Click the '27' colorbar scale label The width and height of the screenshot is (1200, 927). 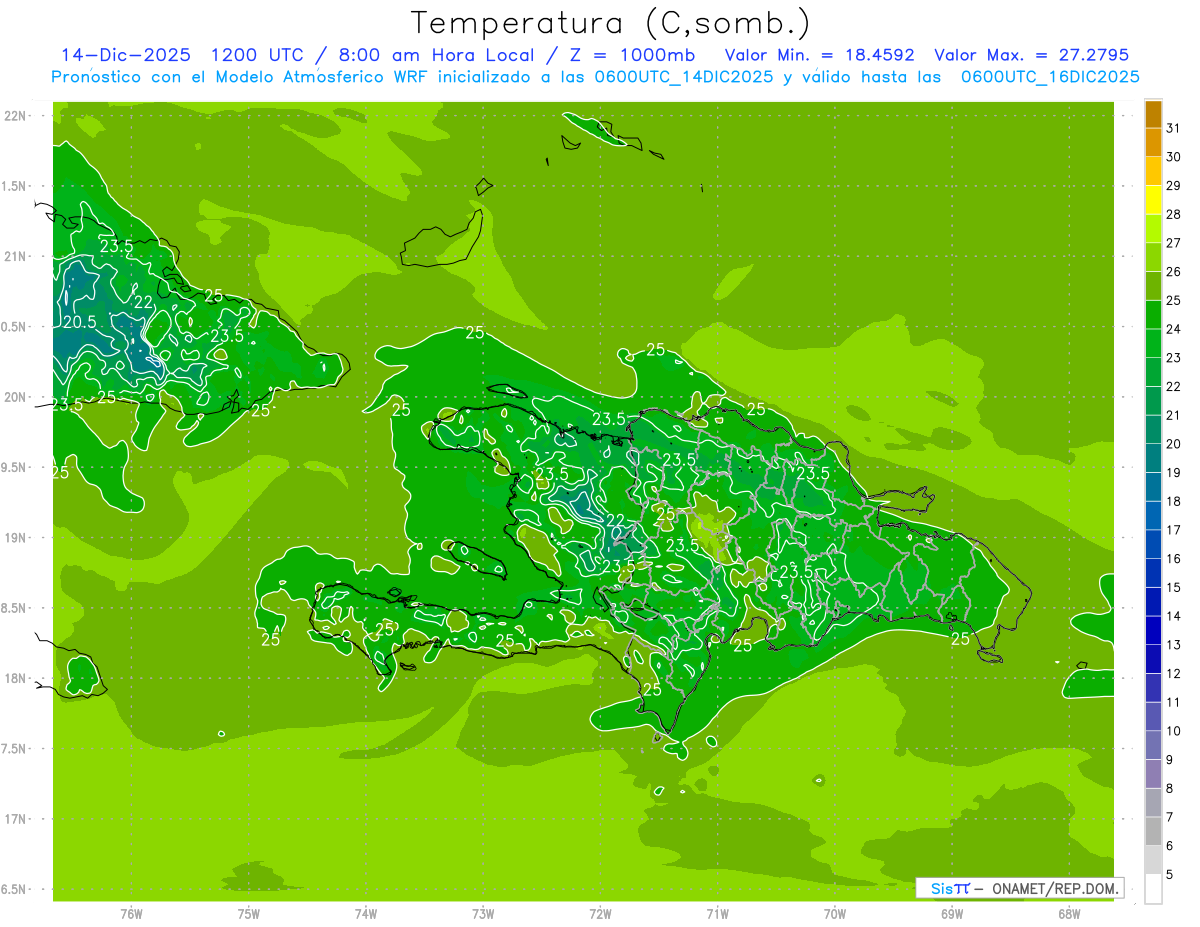(x=1174, y=243)
